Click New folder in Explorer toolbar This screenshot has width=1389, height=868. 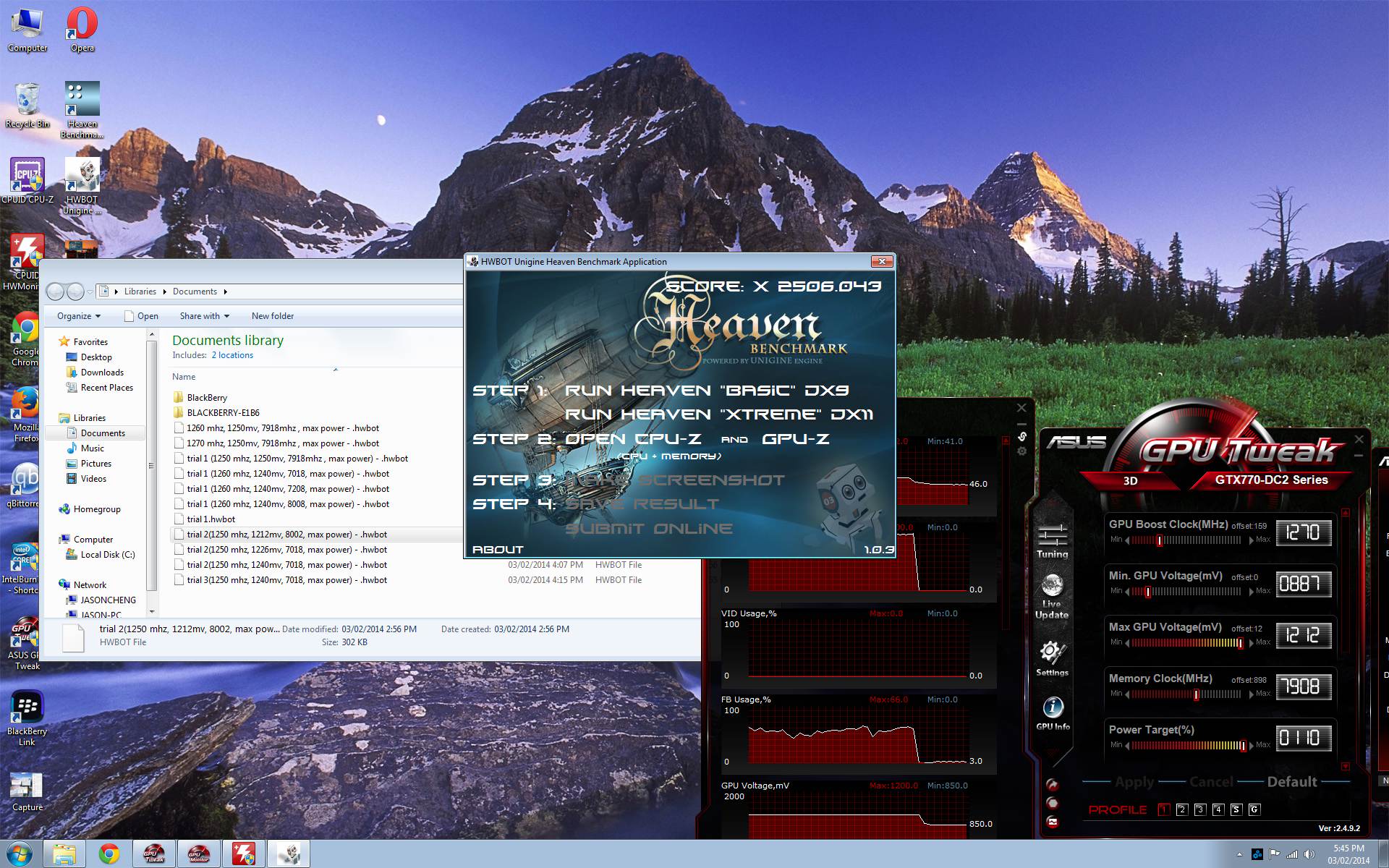pos(273,316)
